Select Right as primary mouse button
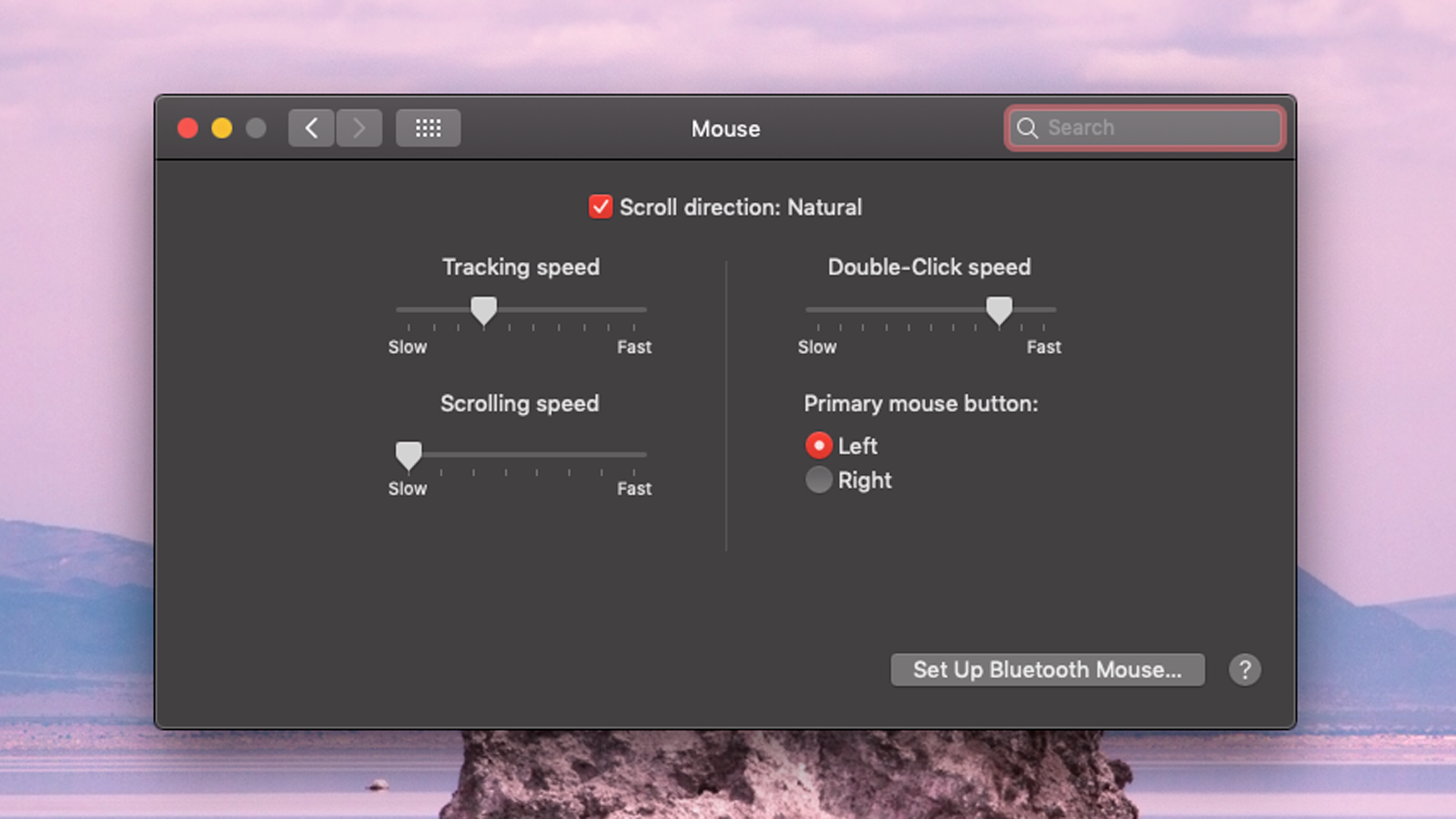1456x819 pixels. (x=818, y=480)
